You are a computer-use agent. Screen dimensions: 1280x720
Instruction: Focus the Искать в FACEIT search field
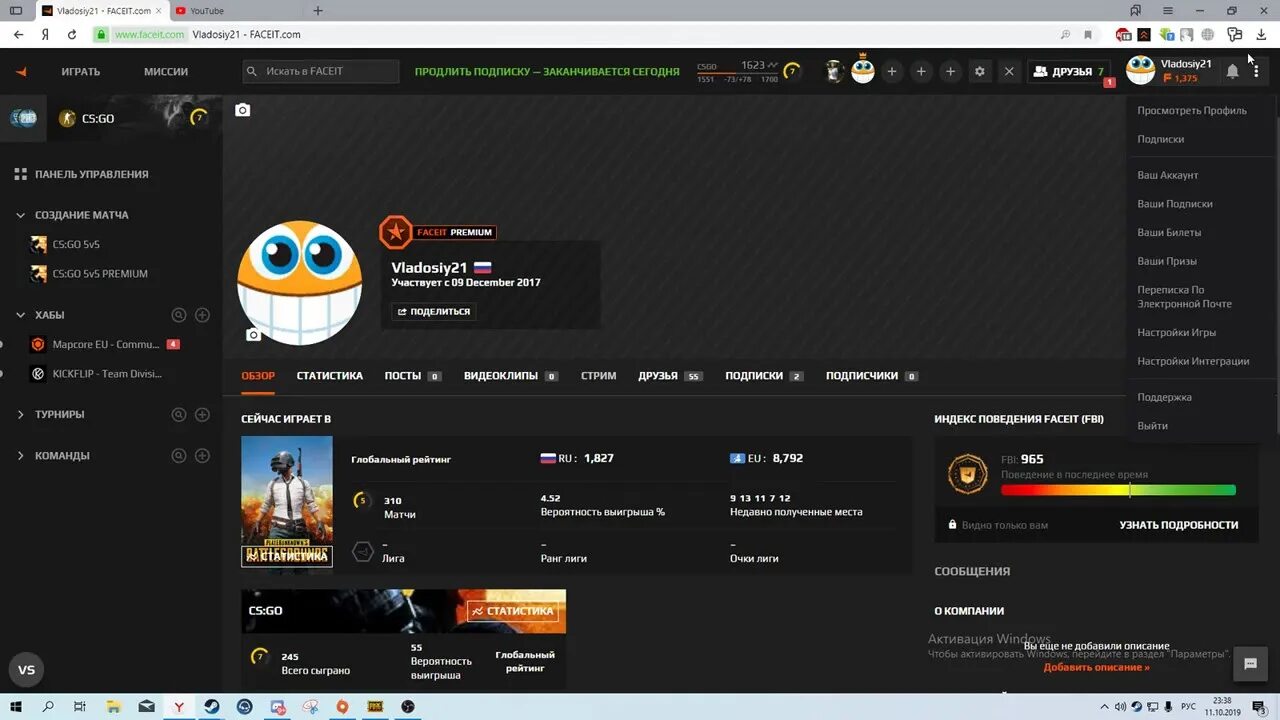[x=321, y=71]
